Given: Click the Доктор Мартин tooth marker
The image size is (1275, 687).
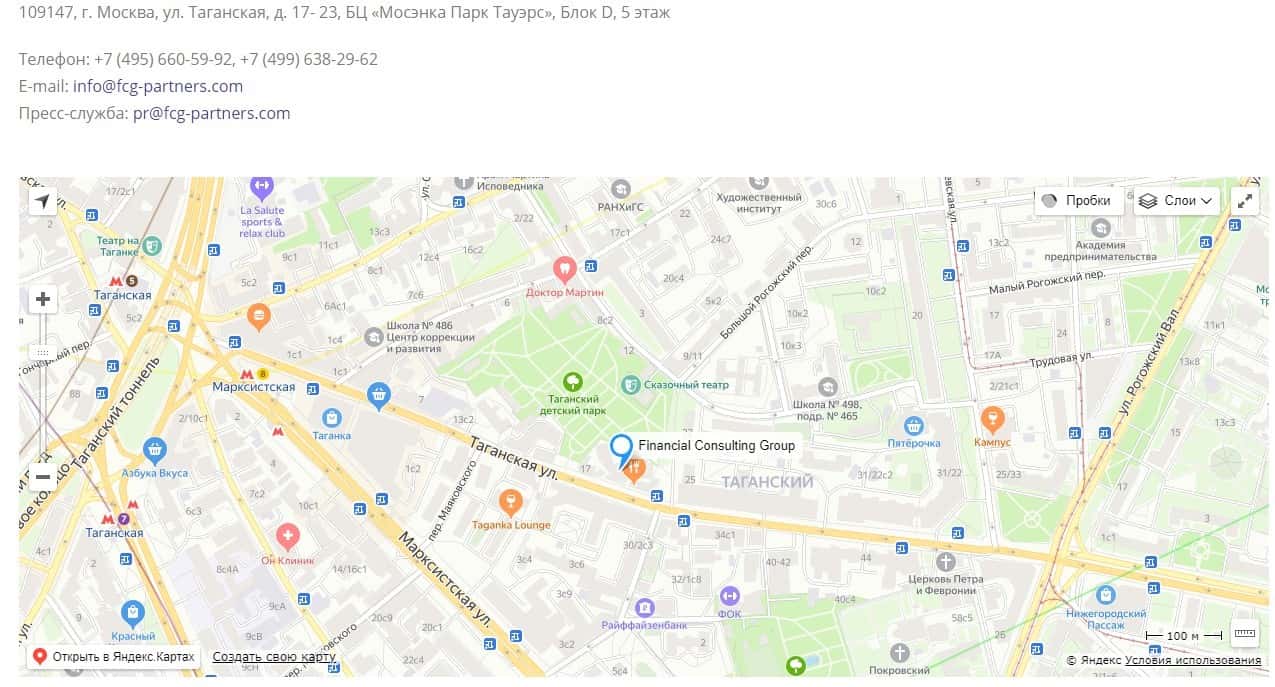Looking at the screenshot, I should tap(565, 269).
